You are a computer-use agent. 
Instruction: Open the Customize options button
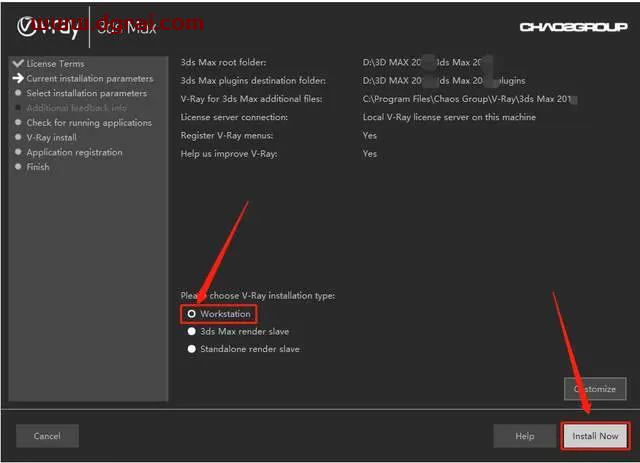click(595, 389)
